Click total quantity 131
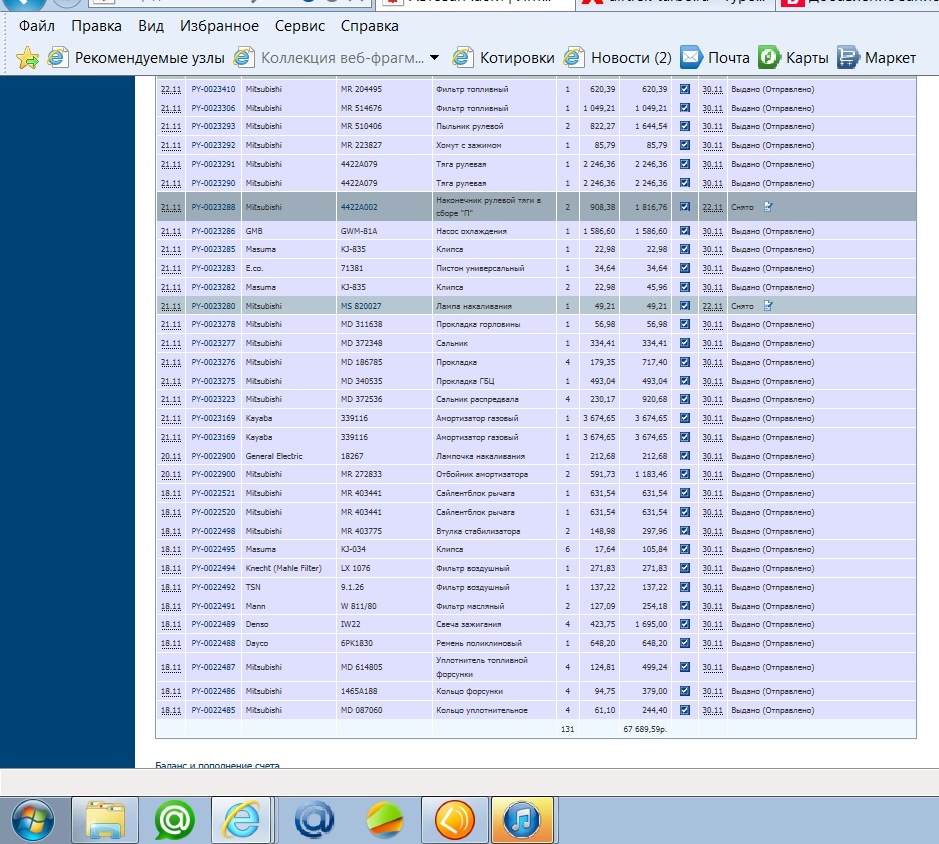The width and height of the screenshot is (939, 844). pos(567,729)
